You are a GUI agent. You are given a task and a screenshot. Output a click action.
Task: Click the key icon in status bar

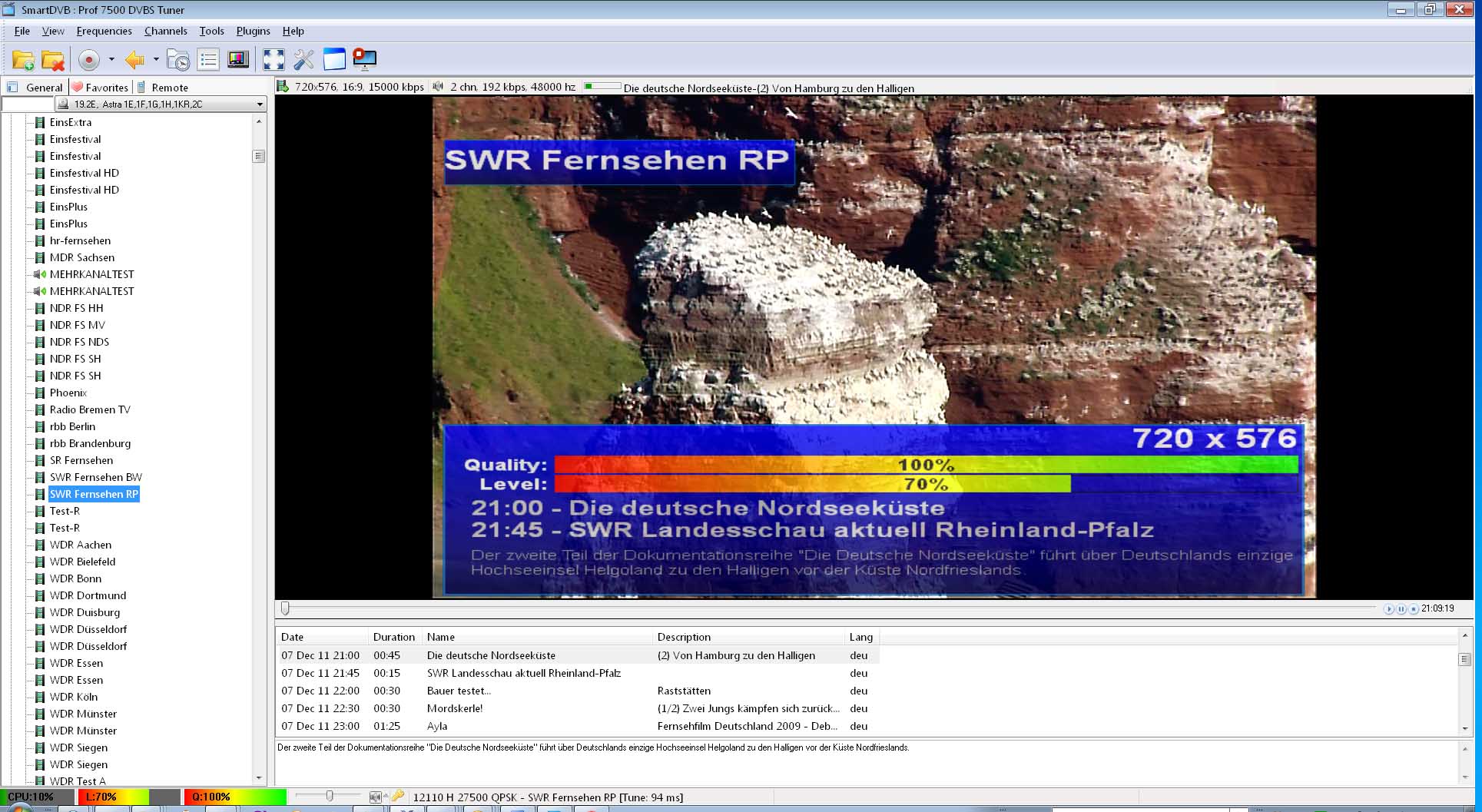[397, 797]
